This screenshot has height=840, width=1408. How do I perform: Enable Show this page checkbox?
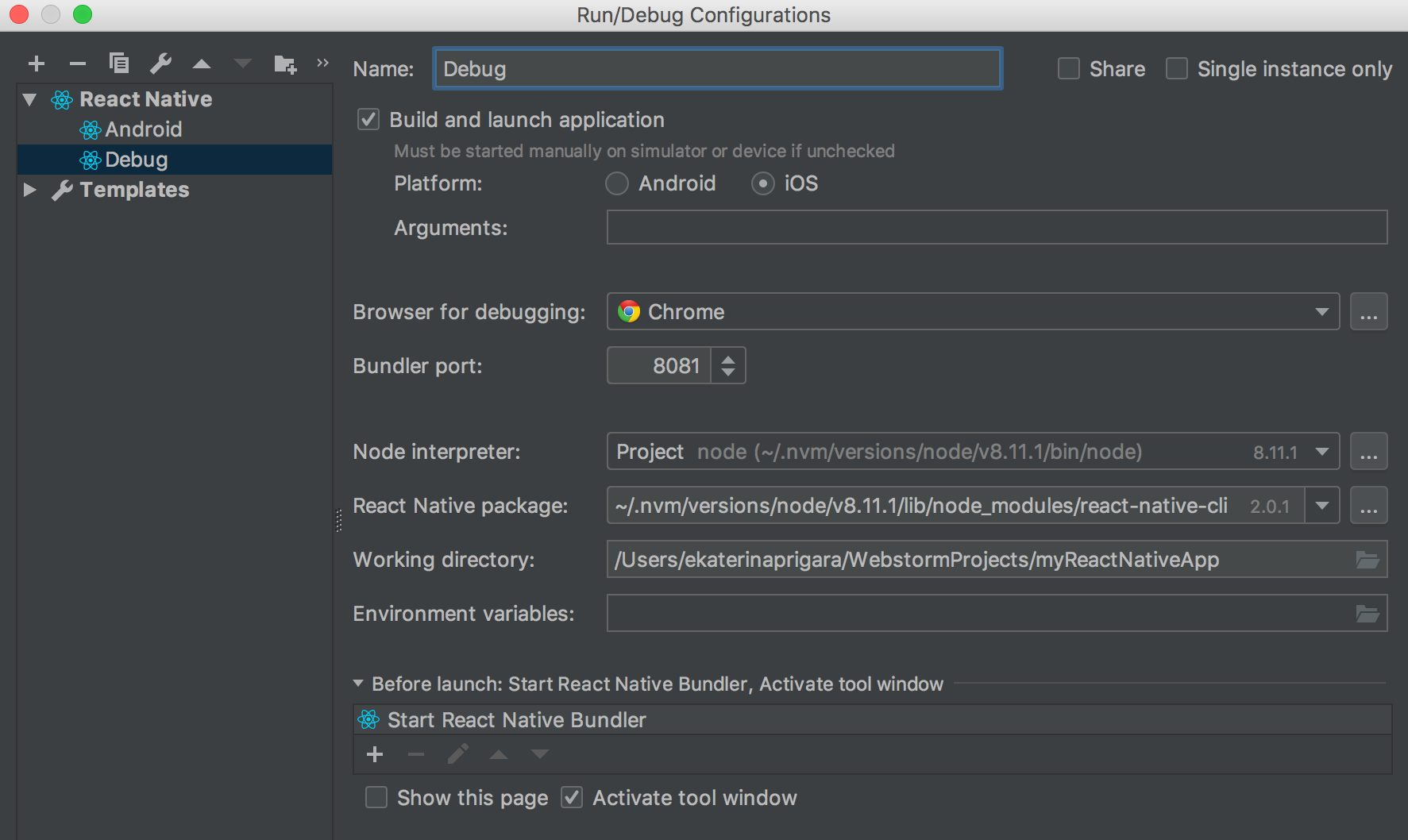click(x=376, y=797)
